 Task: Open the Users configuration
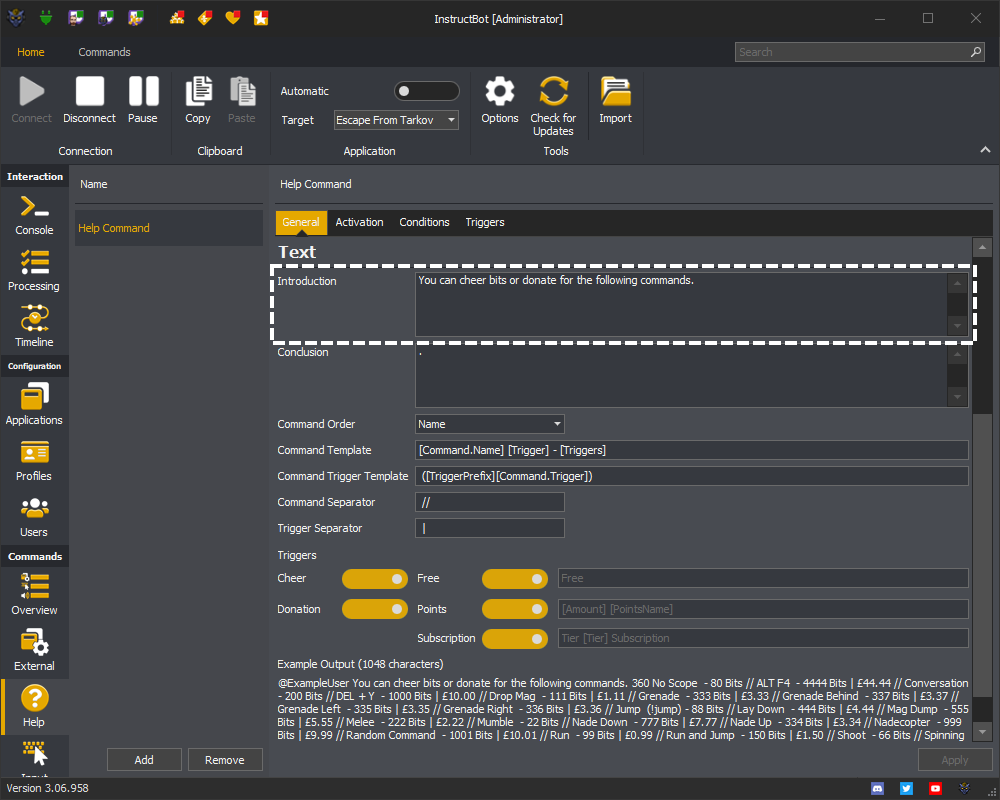click(34, 517)
